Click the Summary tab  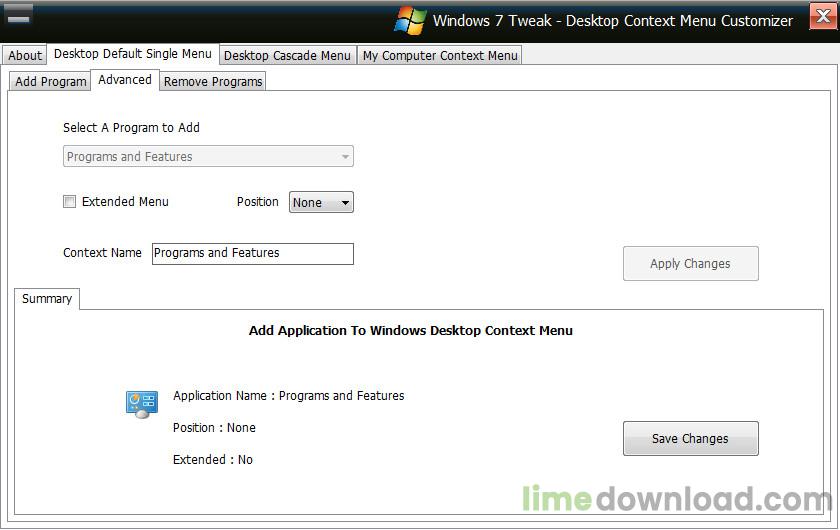click(47, 298)
